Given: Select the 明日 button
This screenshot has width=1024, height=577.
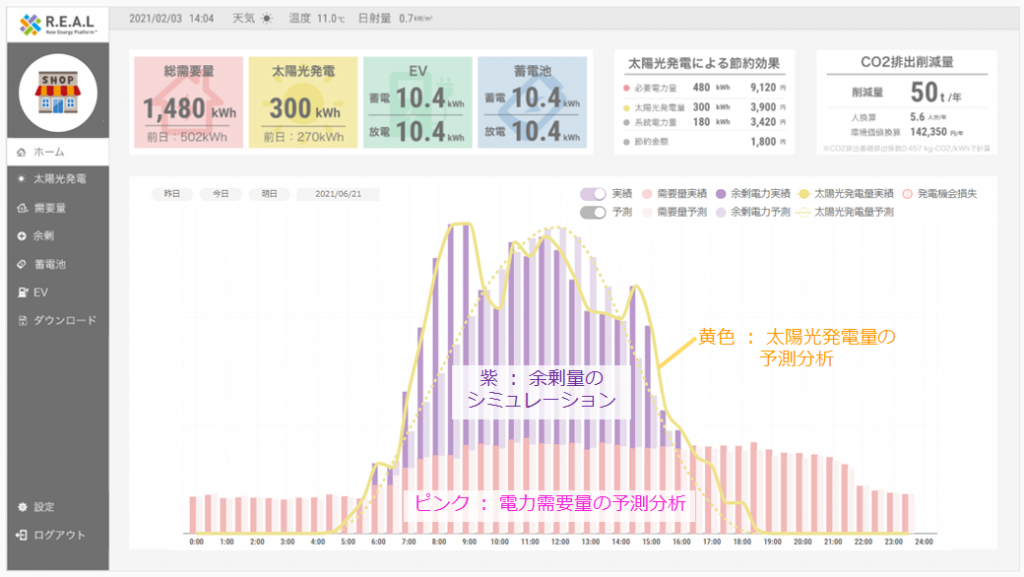Looking at the screenshot, I should (x=269, y=194).
